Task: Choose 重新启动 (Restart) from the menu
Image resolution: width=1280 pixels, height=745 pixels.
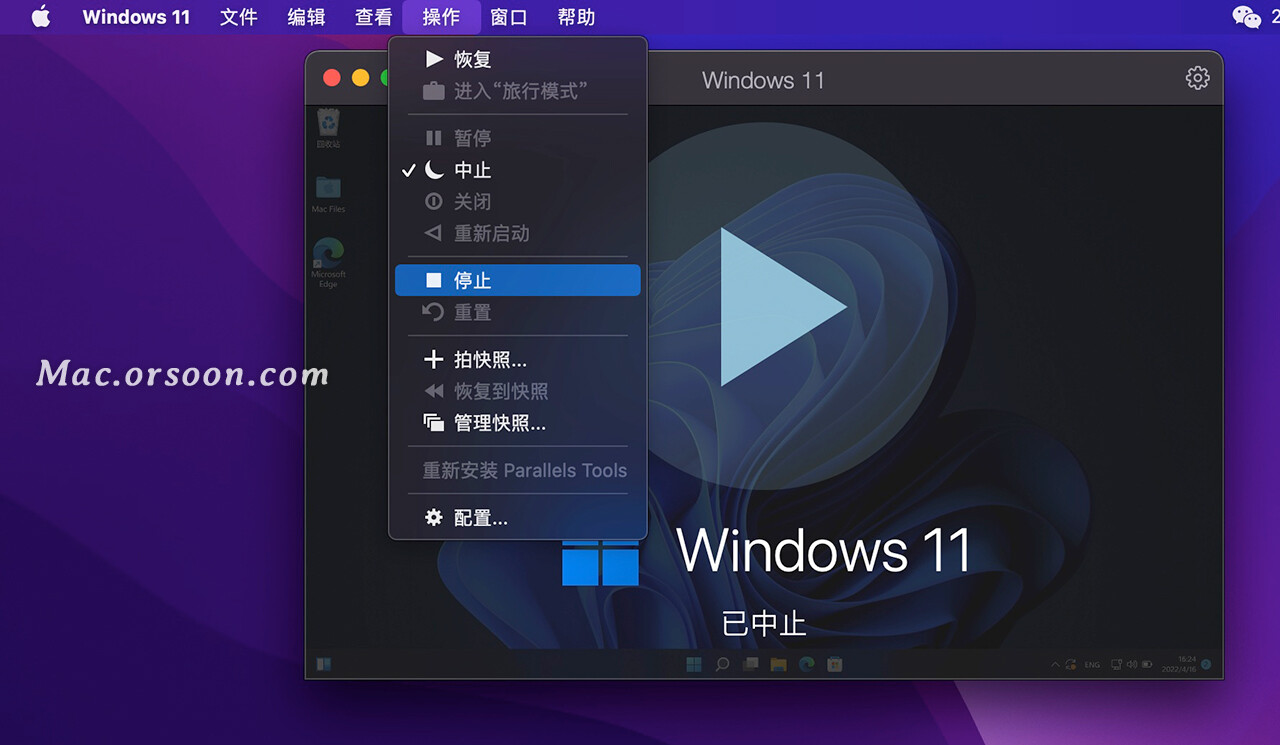Action: point(518,233)
